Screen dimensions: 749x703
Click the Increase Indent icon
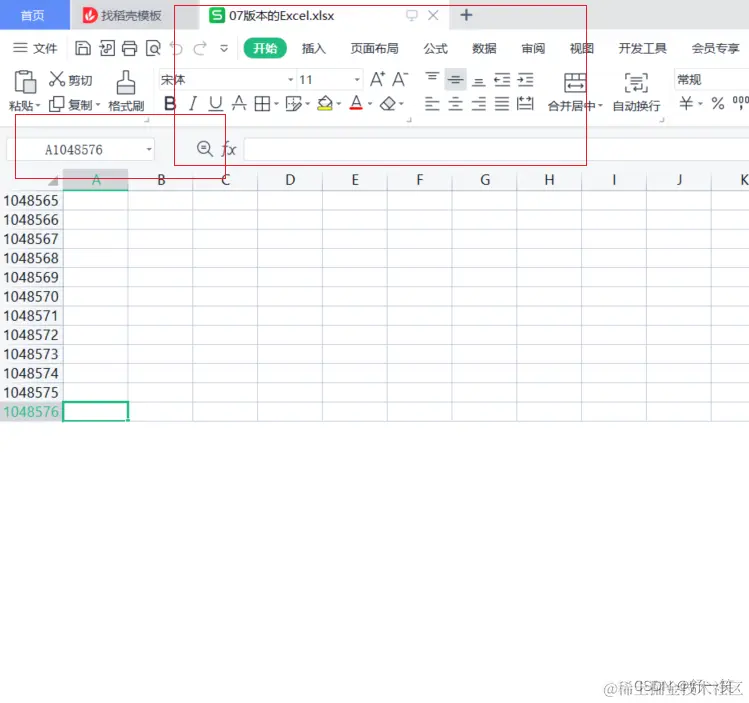[525, 79]
